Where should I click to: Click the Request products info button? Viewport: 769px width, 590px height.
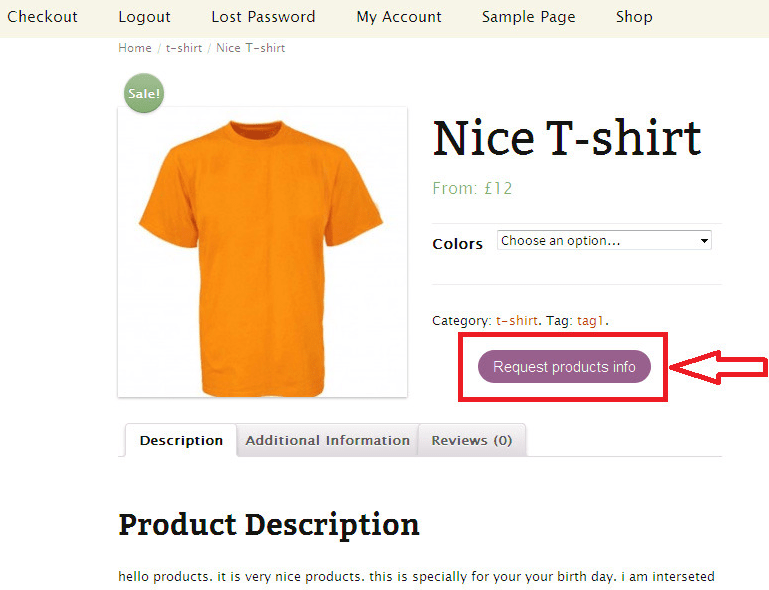coord(564,367)
